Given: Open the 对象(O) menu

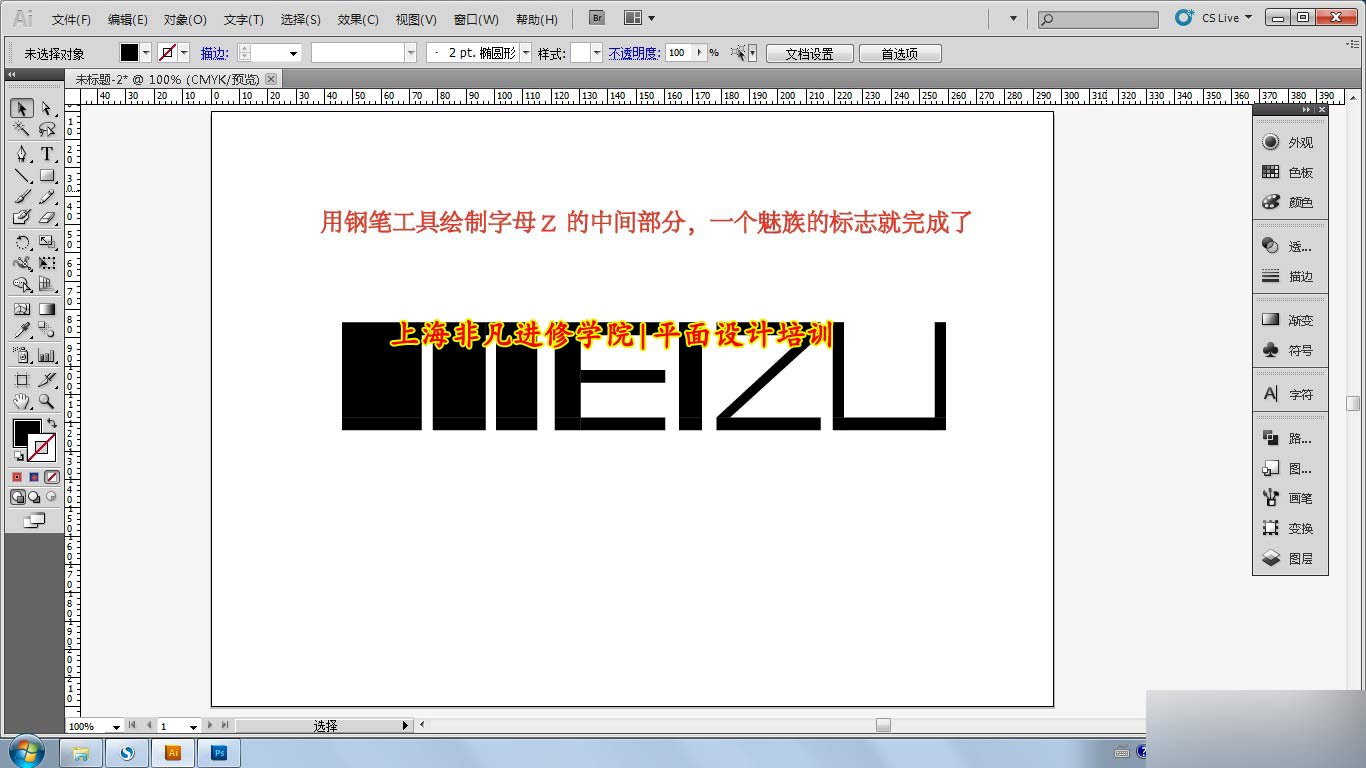Looking at the screenshot, I should coord(185,19).
